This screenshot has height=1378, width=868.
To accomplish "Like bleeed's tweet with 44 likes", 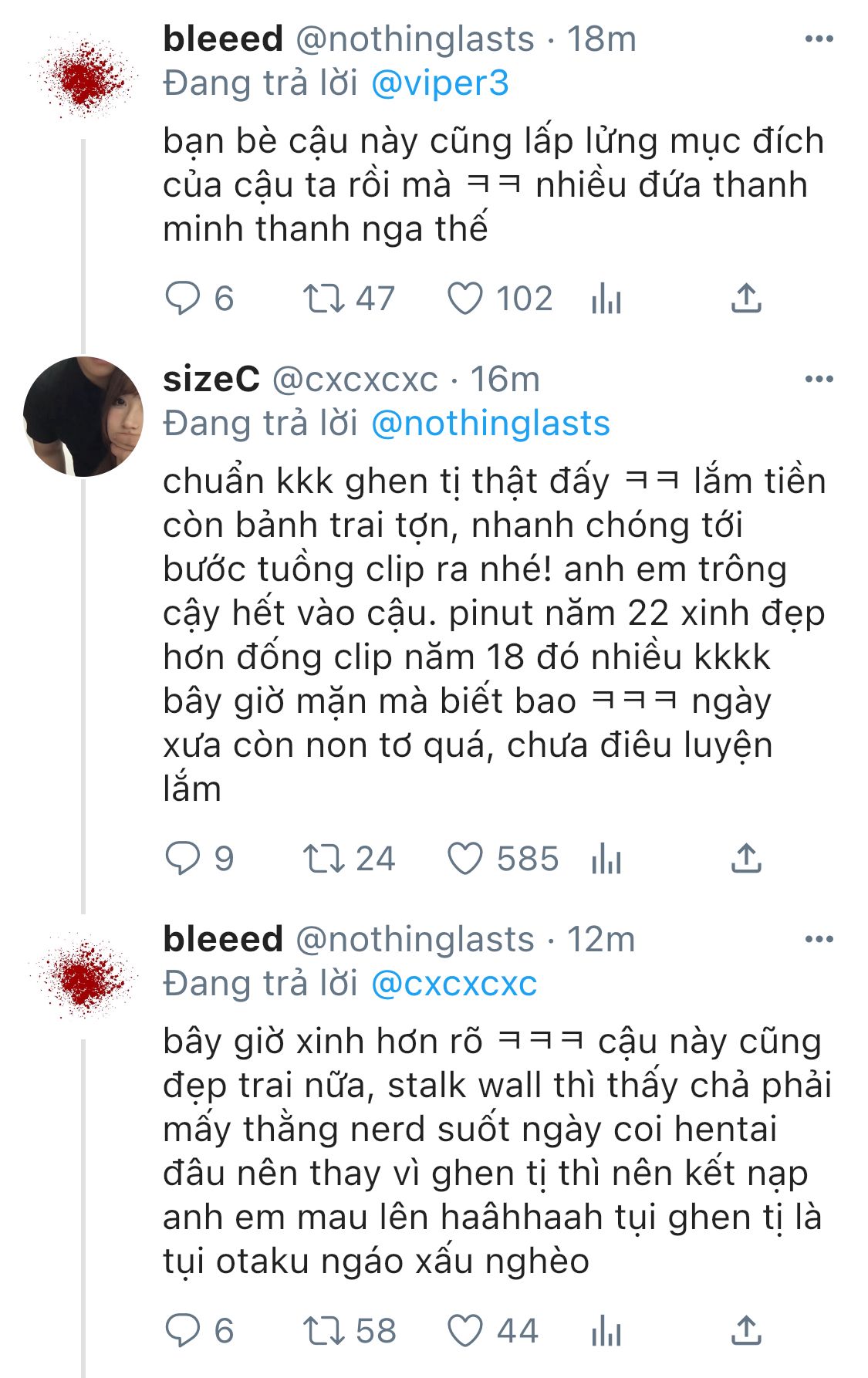I will 465,1331.
